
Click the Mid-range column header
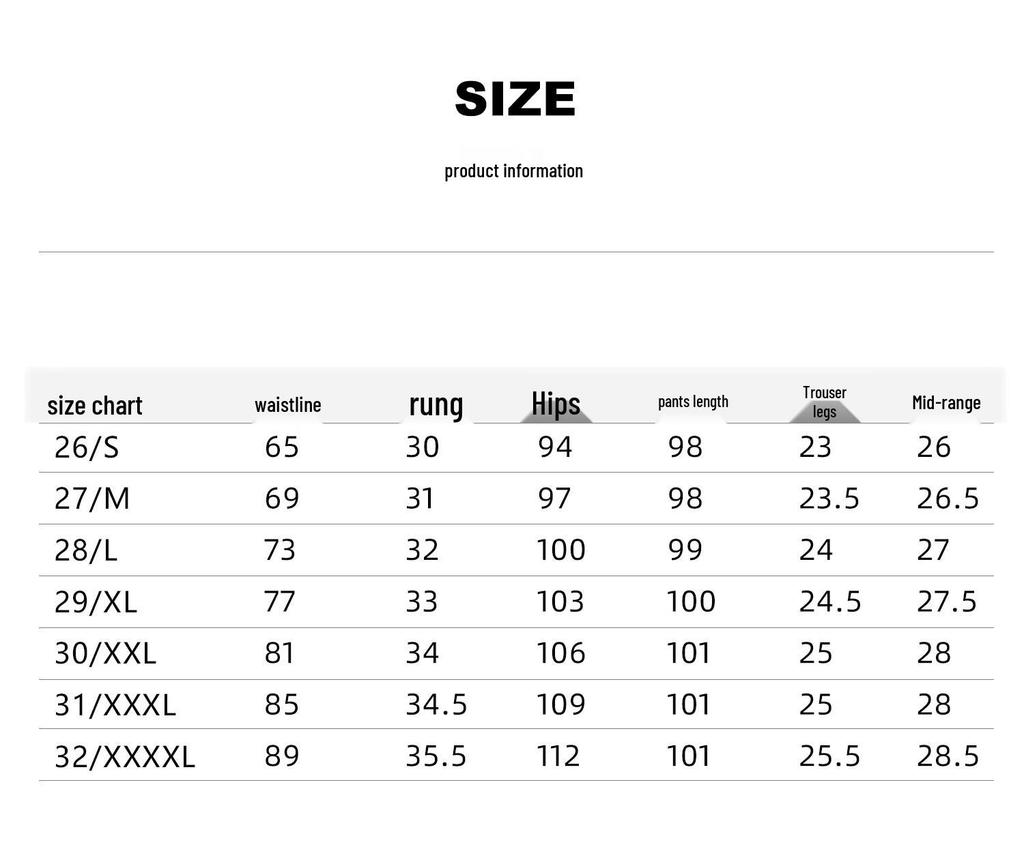(946, 403)
